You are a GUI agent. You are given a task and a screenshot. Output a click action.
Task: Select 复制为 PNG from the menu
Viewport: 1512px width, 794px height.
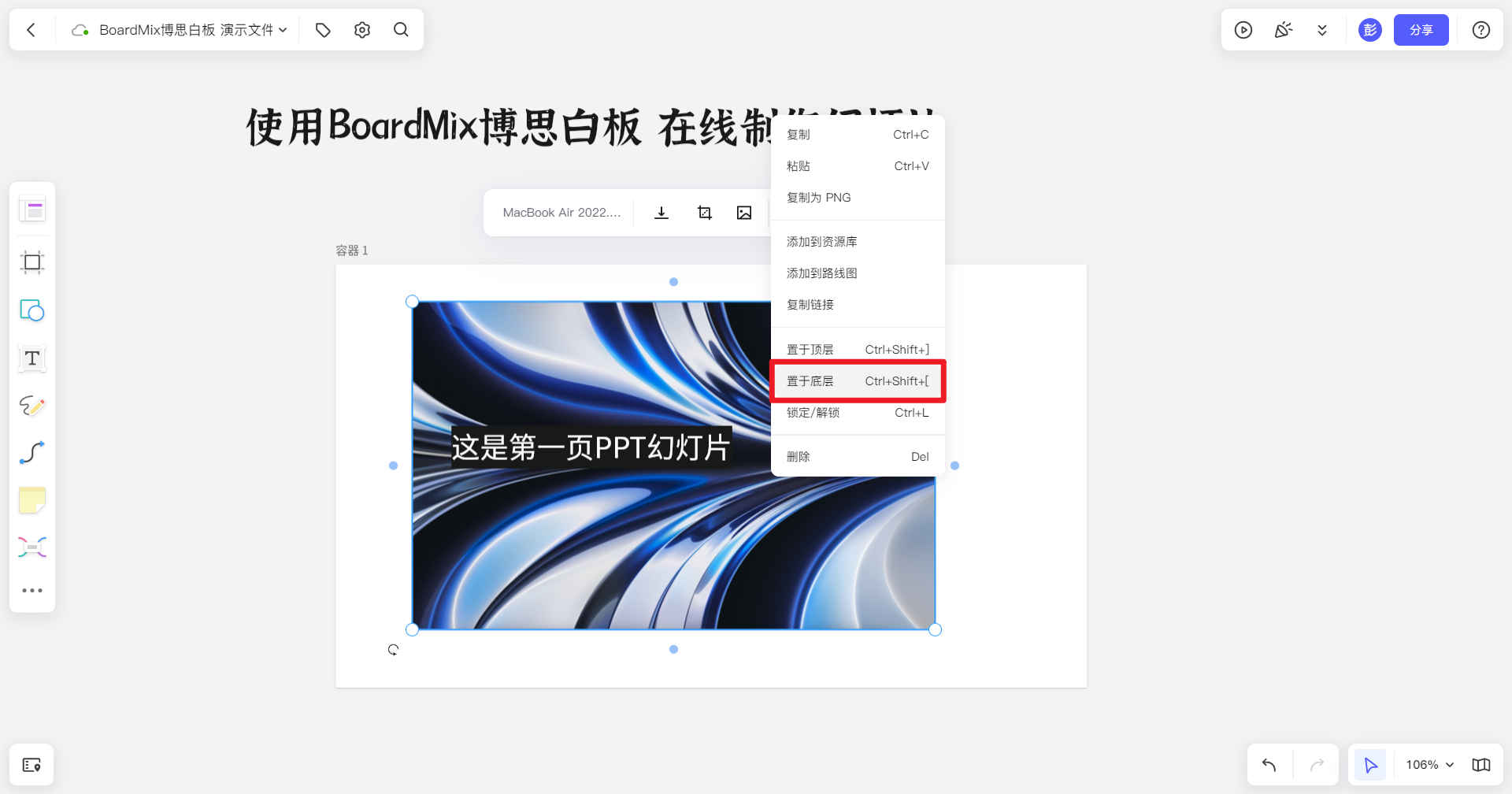(817, 198)
